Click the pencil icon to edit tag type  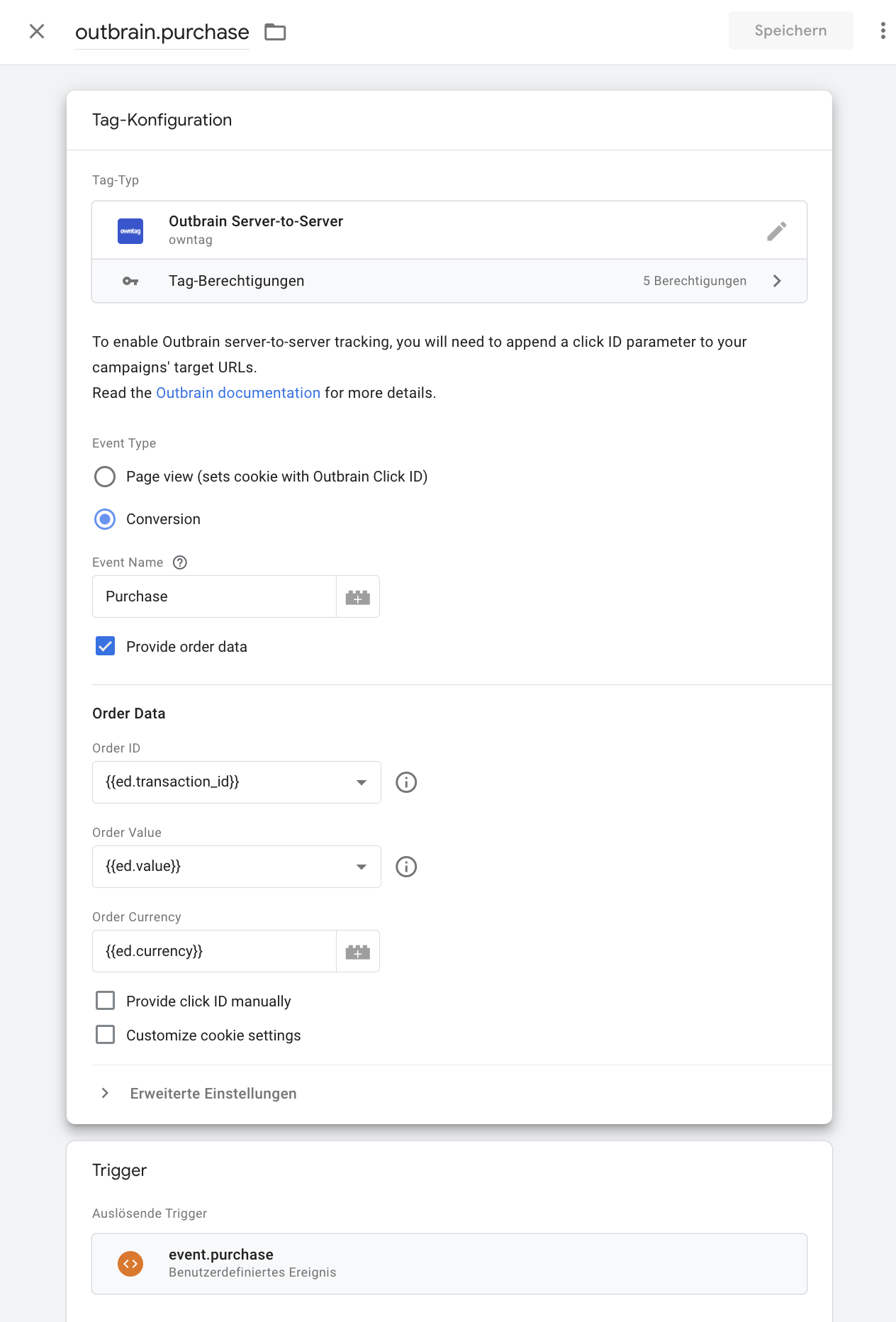[776, 231]
